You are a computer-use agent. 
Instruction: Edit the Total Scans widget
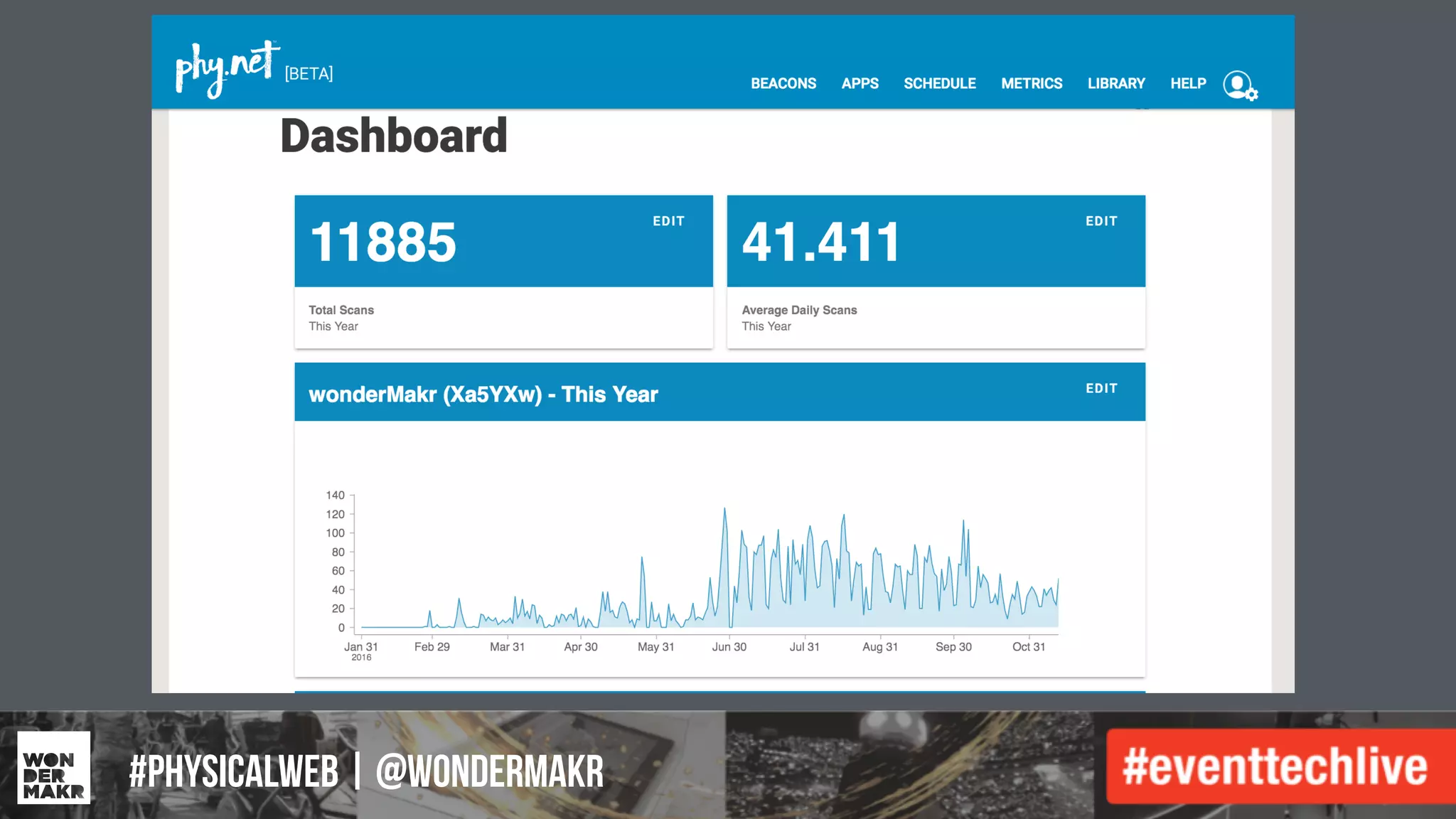(668, 221)
